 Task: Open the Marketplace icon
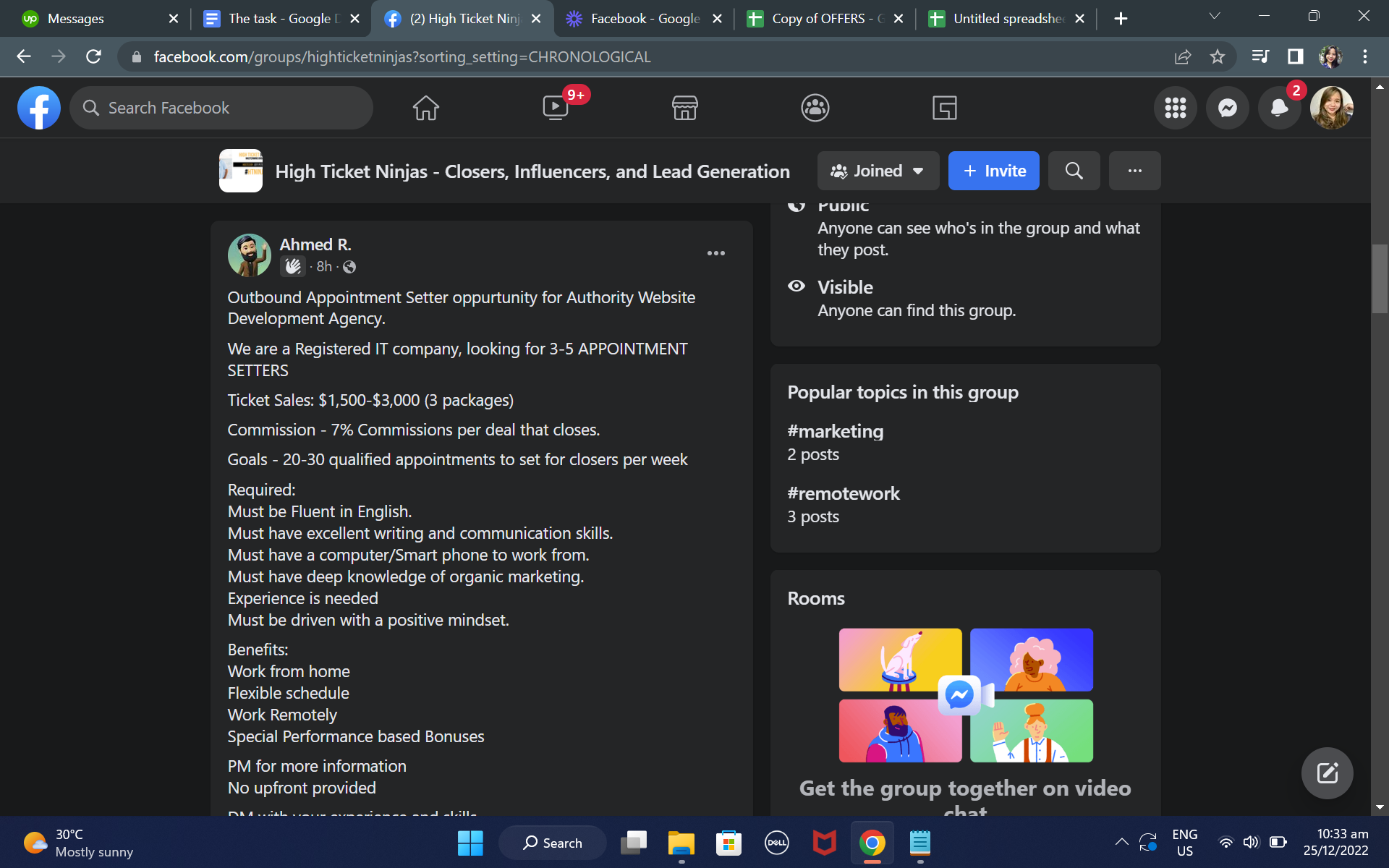pos(684,108)
